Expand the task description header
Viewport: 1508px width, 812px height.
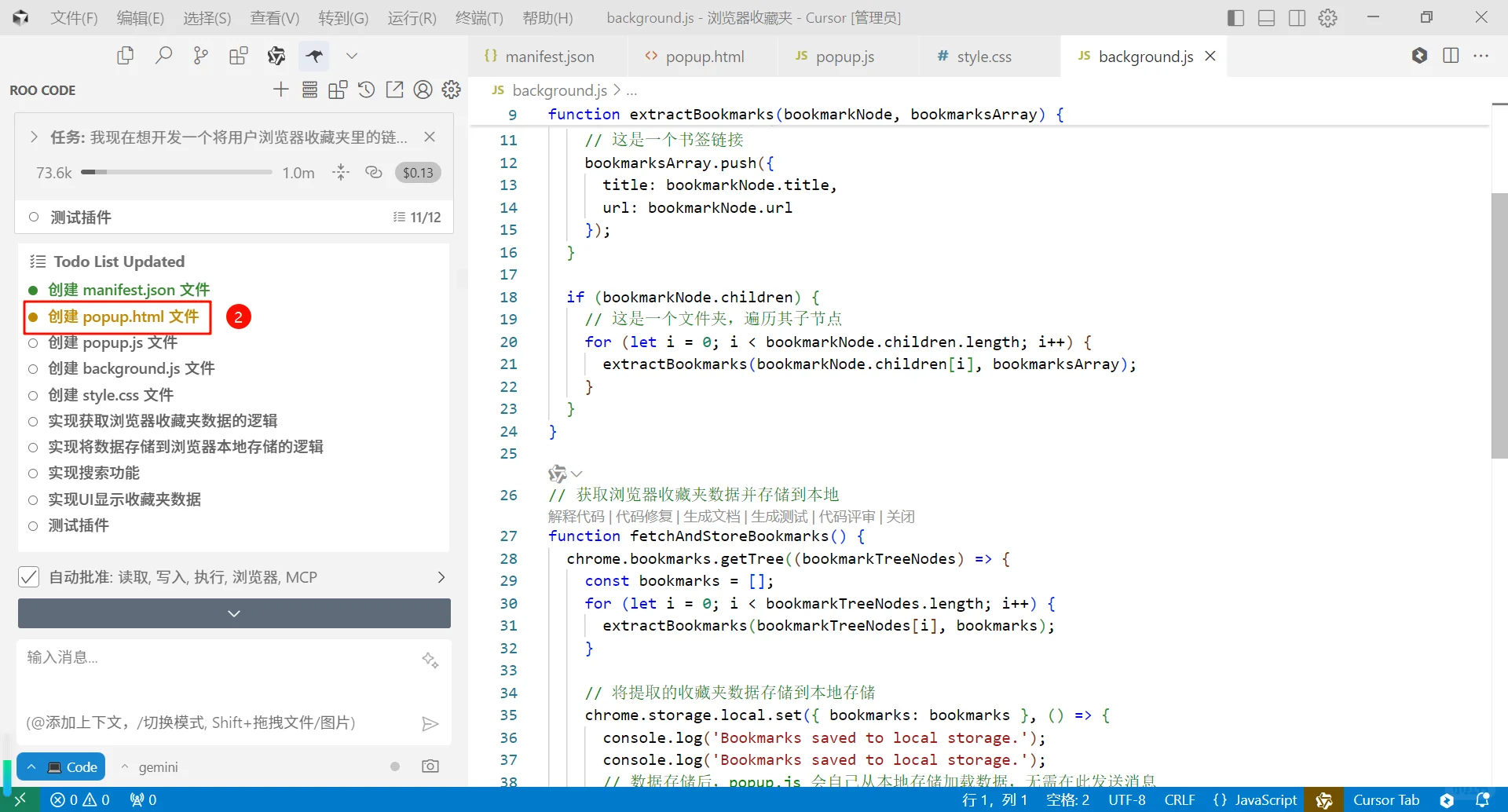click(x=34, y=137)
